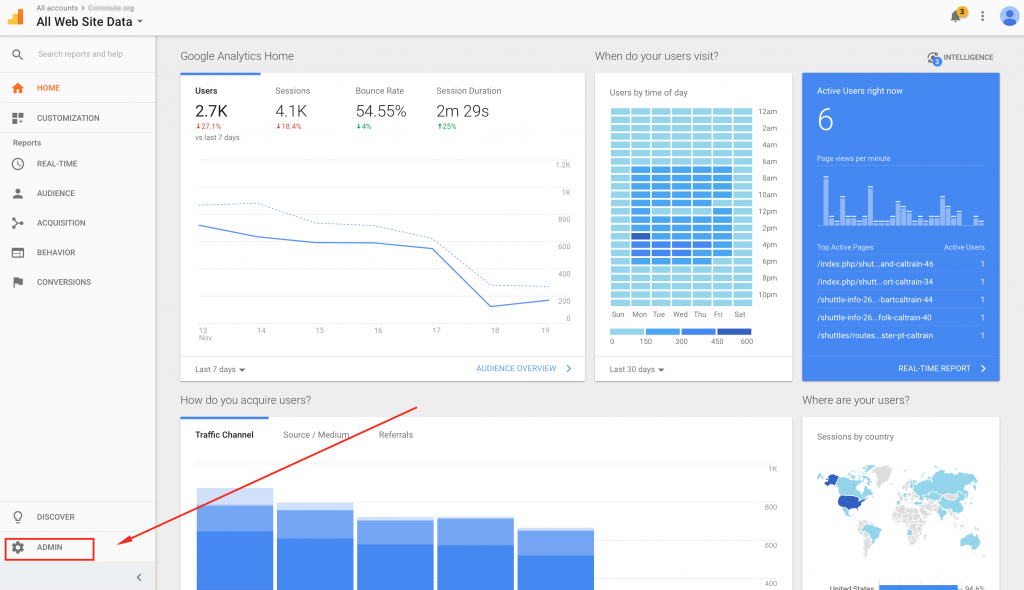Viewport: 1024px width, 590px height.
Task: Open the notifications bell icon
Action: click(957, 16)
